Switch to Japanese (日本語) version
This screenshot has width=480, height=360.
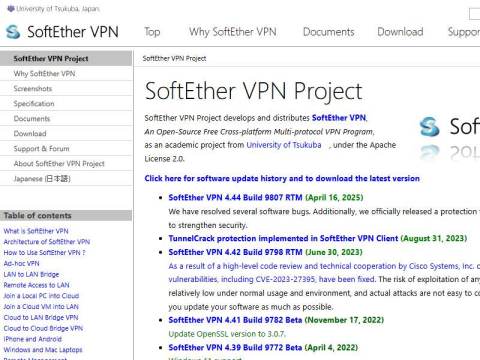pos(66,178)
